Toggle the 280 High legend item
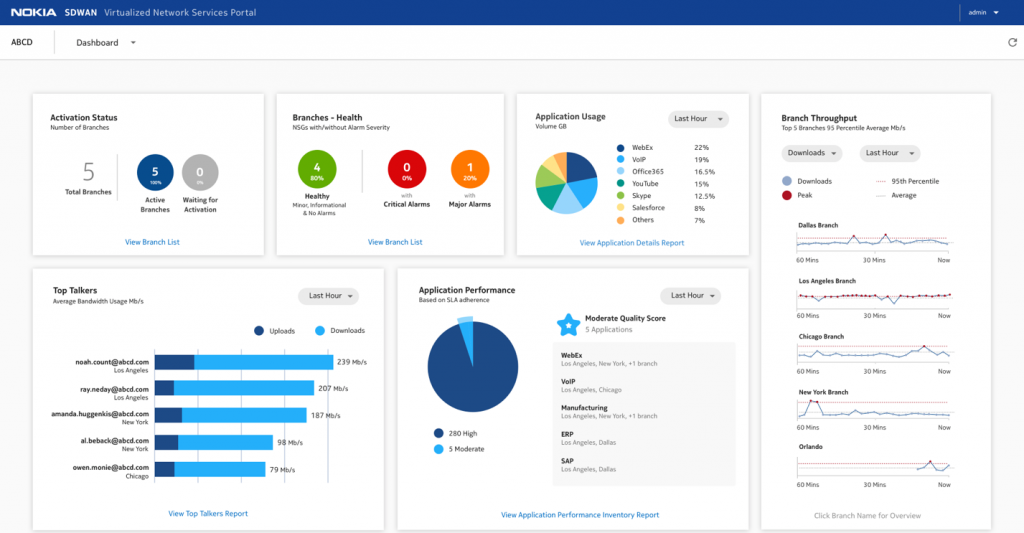Viewport: 1024px width, 533px height. pyautogui.click(x=456, y=434)
